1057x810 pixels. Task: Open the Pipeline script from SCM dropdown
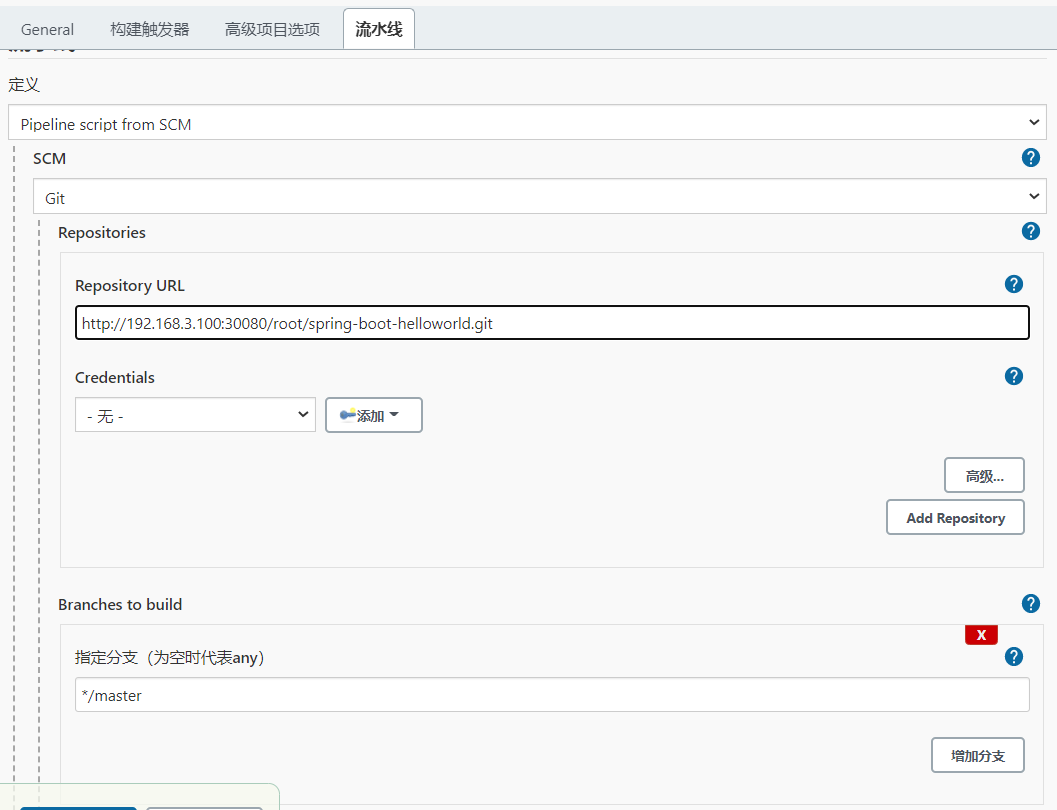tap(527, 123)
